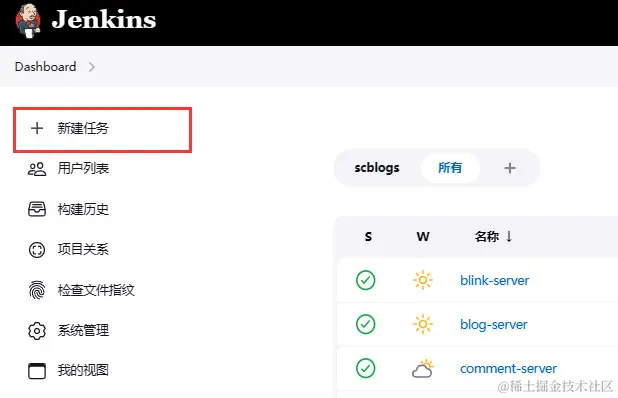Click the sort arrow next to 名称

coord(509,236)
